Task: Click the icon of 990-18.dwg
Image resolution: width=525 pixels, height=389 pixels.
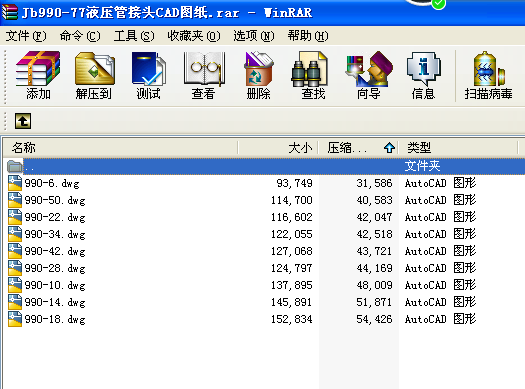Action: click(15, 319)
